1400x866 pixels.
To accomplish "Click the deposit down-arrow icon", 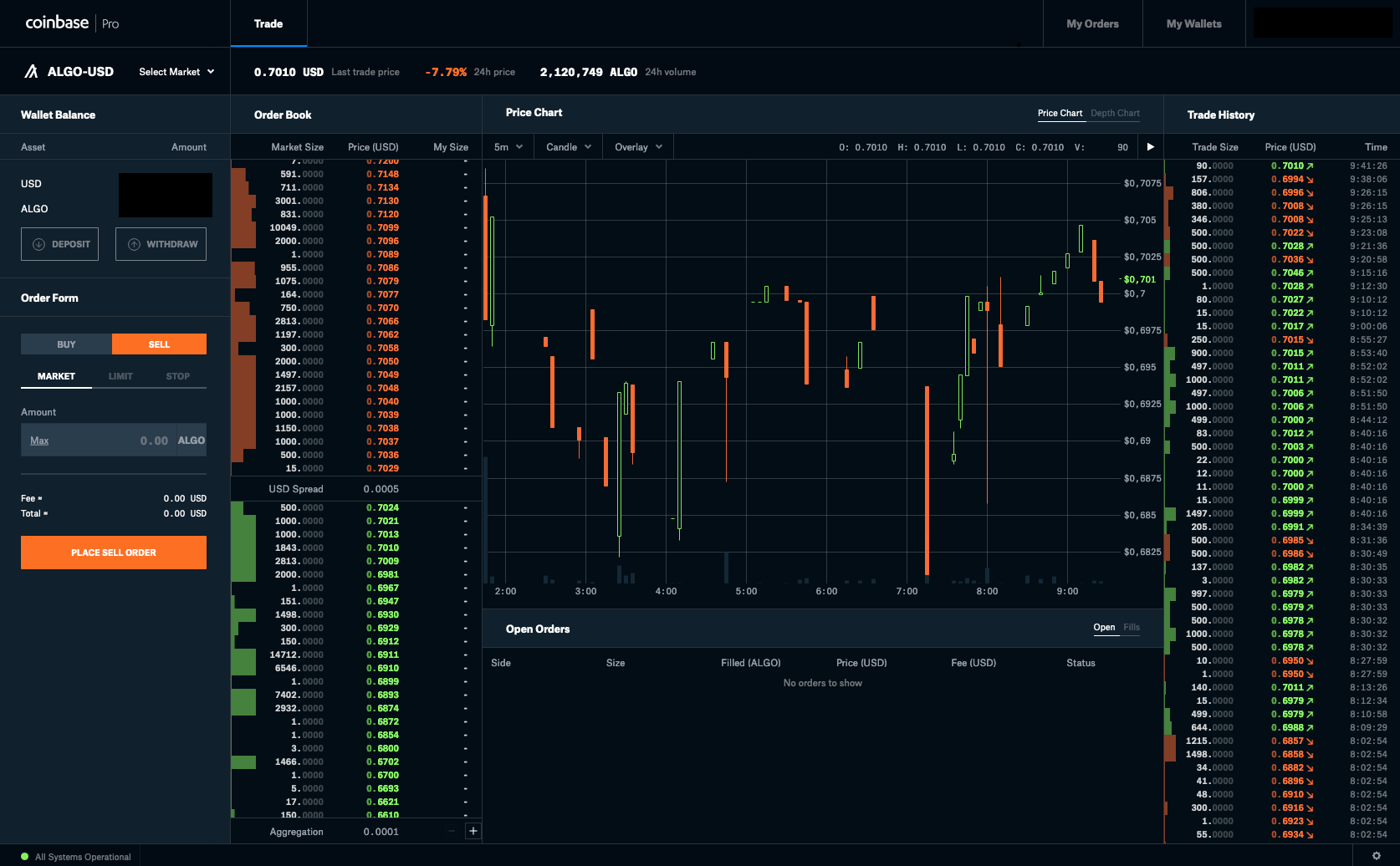I will click(x=38, y=244).
